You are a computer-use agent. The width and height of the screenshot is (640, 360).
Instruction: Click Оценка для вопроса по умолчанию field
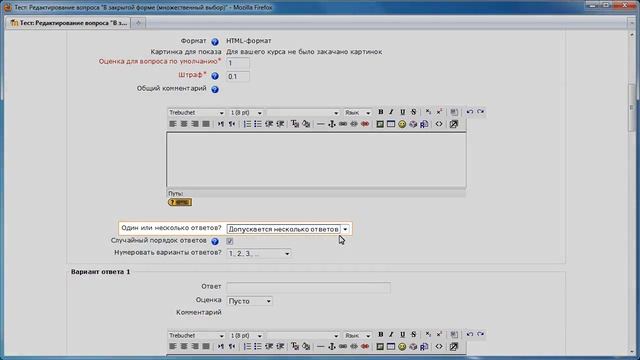click(x=238, y=63)
